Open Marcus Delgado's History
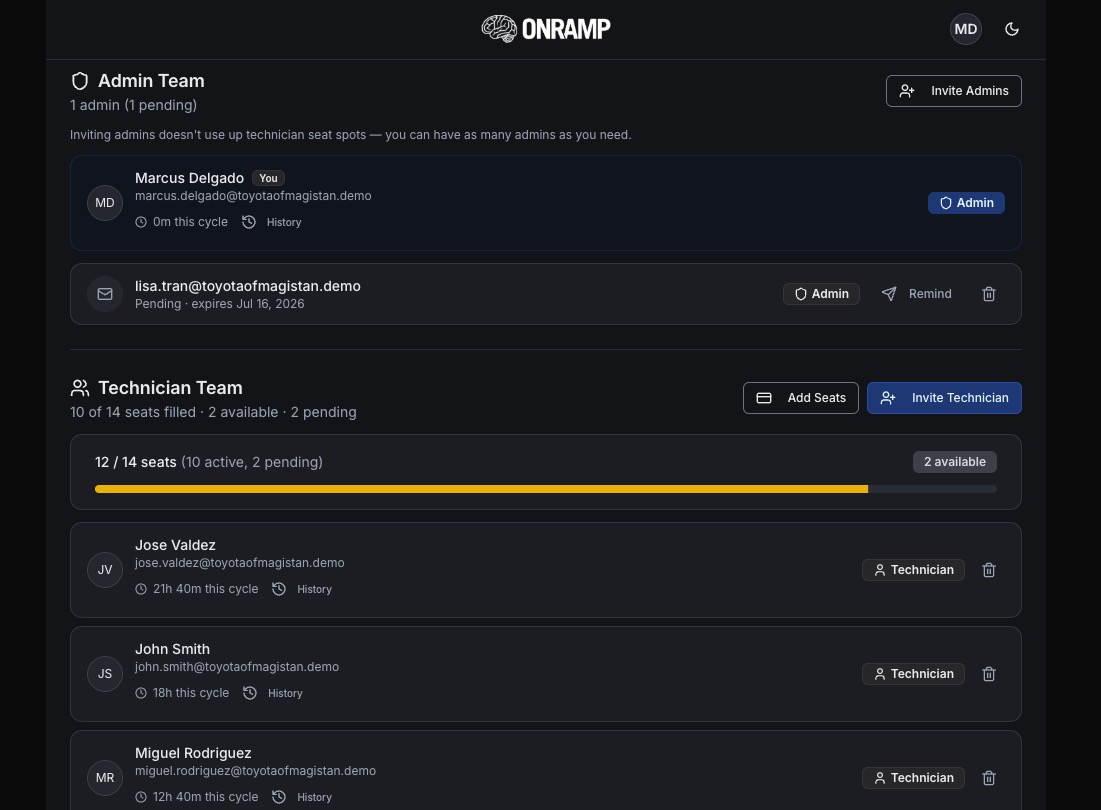Screen dimensions: 1101x810 point(272,222)
